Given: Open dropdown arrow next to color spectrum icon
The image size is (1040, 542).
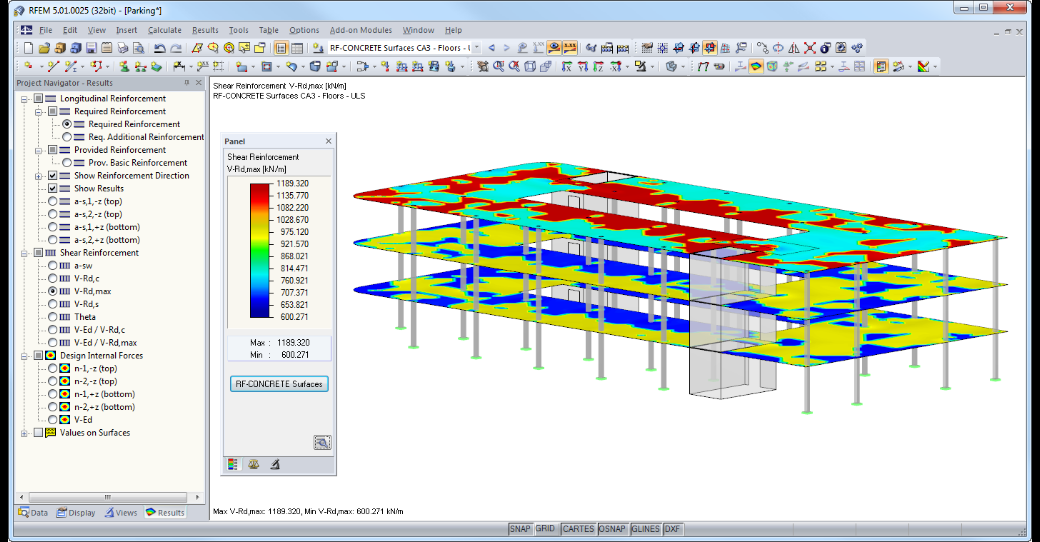Looking at the screenshot, I should tap(935, 66).
